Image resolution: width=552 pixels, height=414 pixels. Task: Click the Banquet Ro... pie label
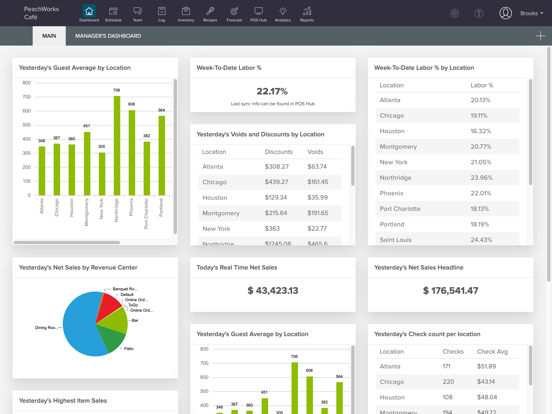pyautogui.click(x=125, y=289)
